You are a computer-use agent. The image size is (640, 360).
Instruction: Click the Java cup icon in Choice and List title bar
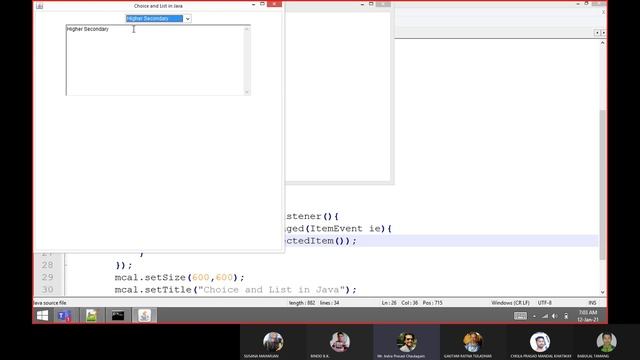(40, 6)
